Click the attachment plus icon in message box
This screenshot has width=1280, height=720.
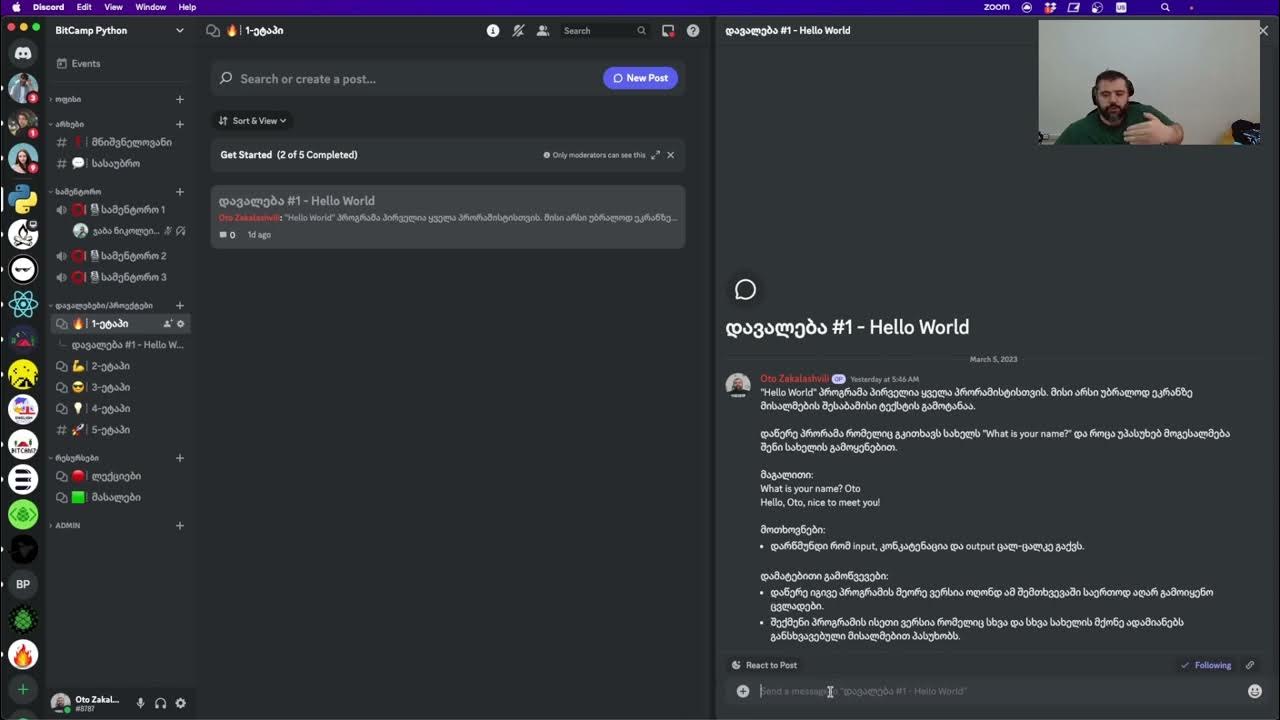tap(743, 691)
